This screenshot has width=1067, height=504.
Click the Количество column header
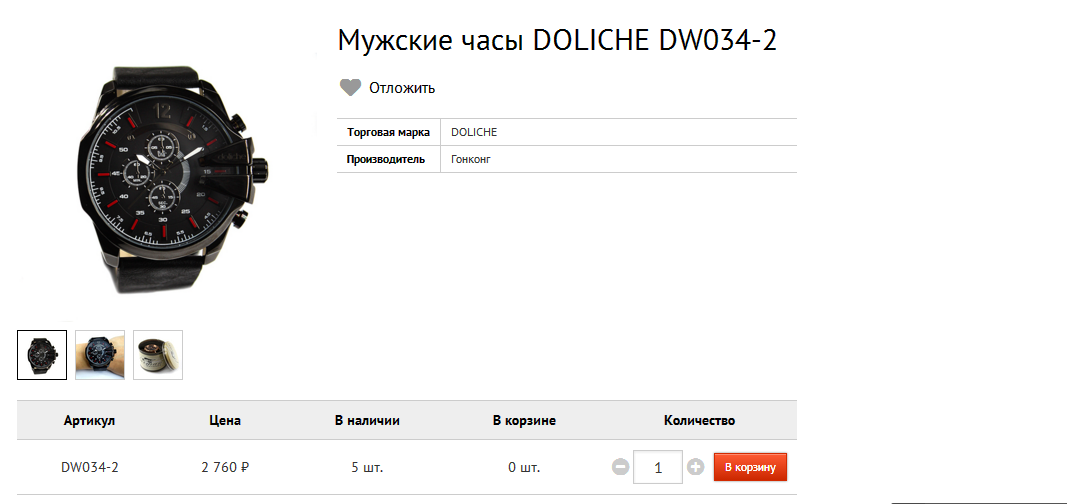click(x=700, y=420)
